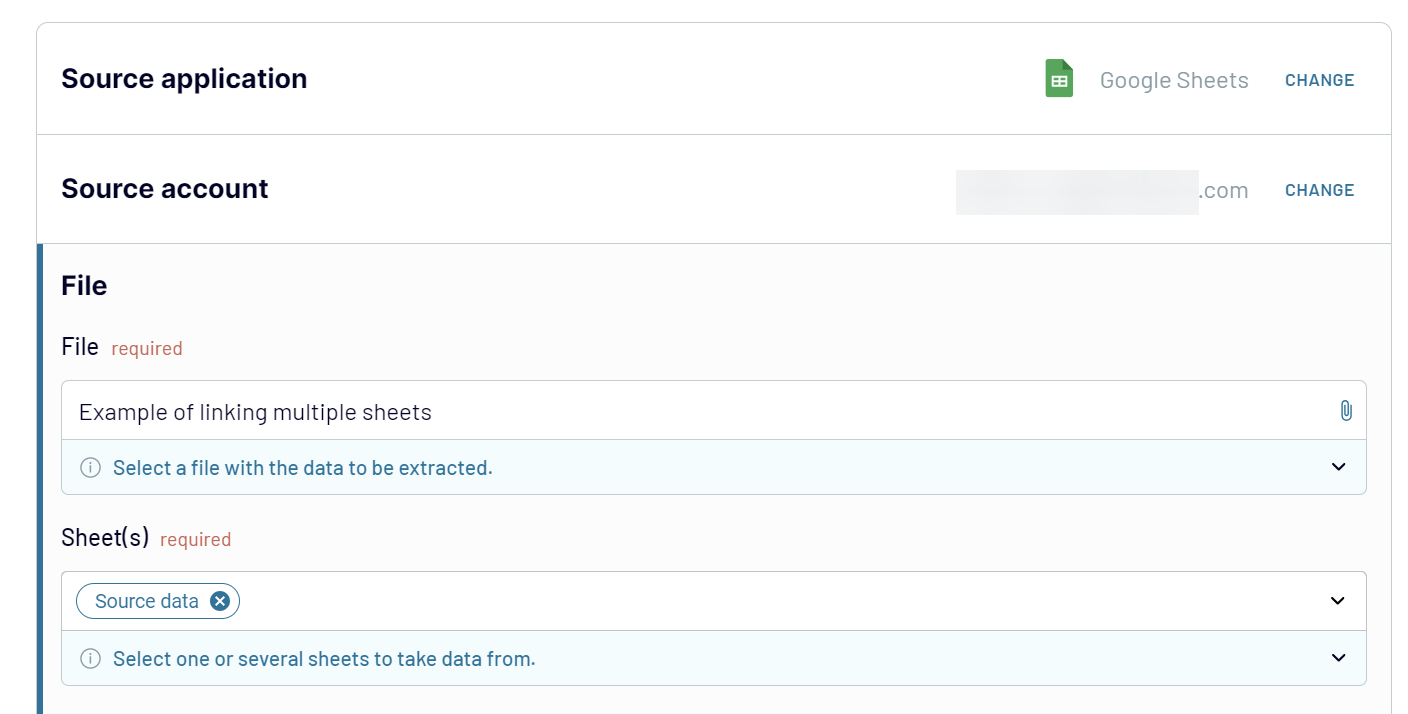
Task: Click the Source data chip label
Action: [x=147, y=601]
